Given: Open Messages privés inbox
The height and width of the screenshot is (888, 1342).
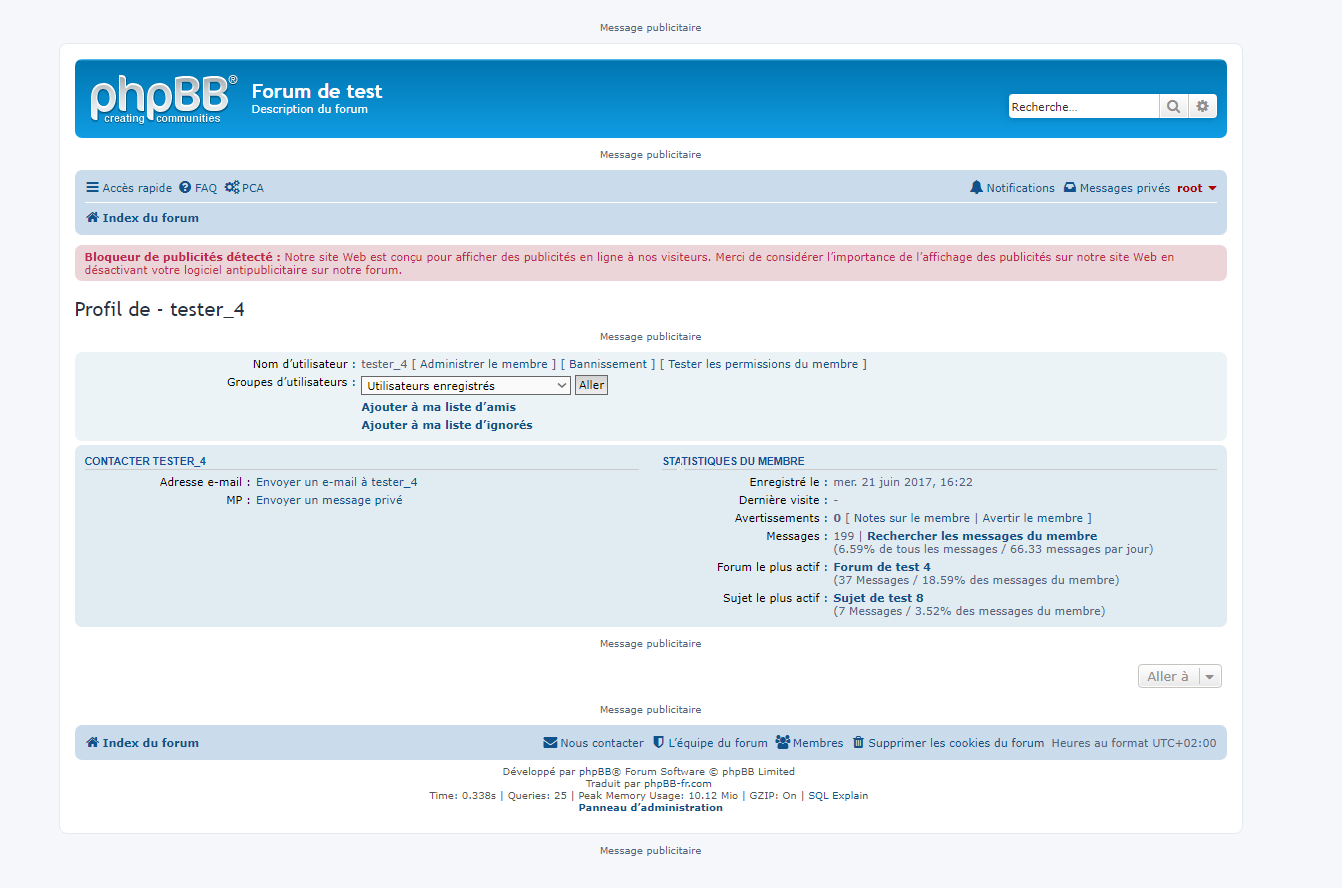Looking at the screenshot, I should [1116, 188].
